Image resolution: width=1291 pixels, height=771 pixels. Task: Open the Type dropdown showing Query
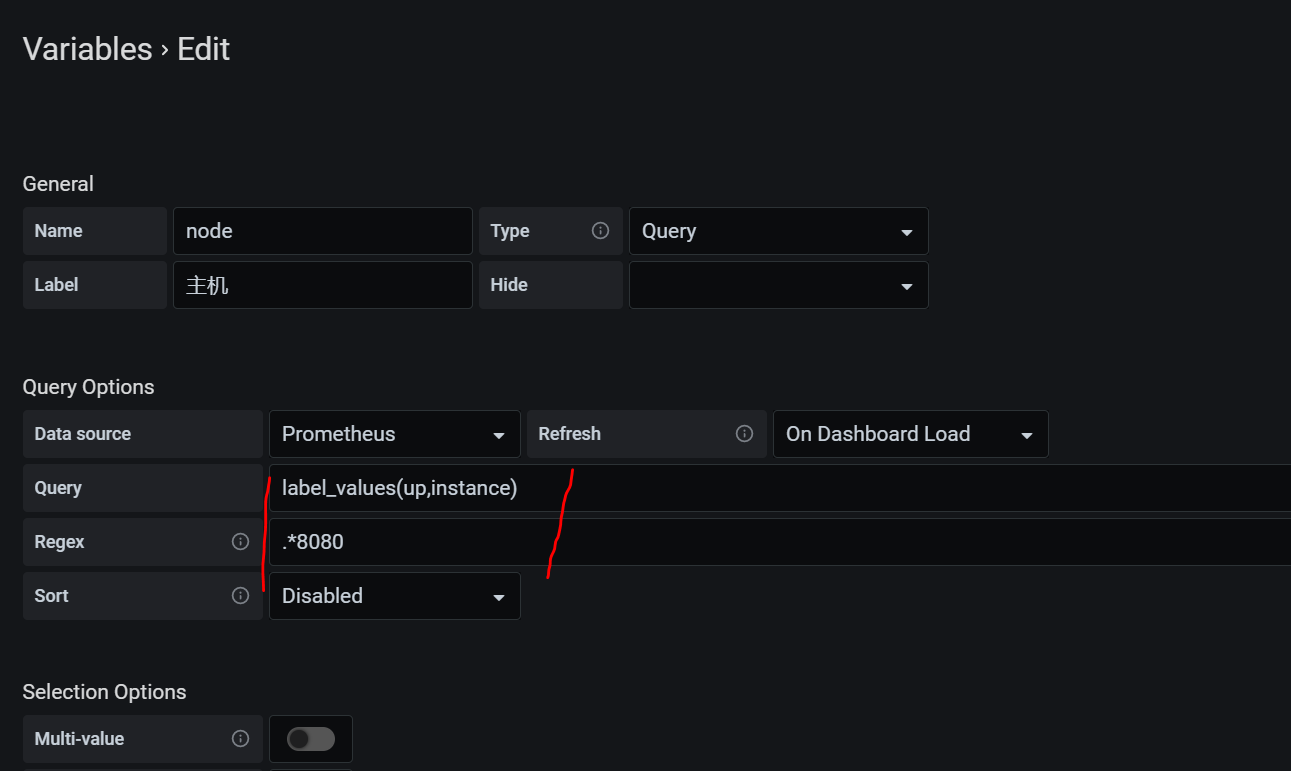click(x=778, y=231)
